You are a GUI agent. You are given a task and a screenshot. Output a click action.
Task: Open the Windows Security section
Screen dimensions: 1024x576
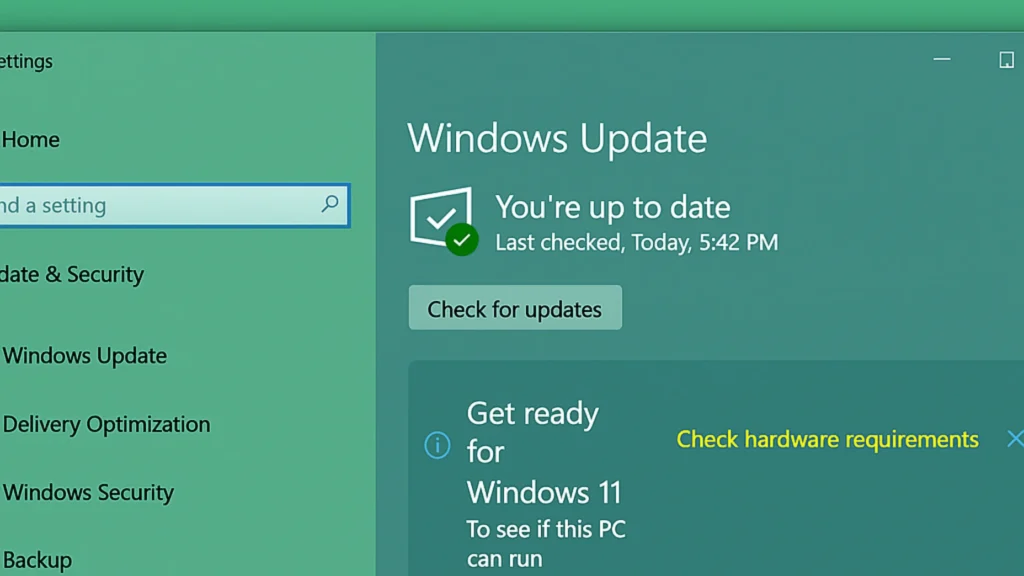click(88, 492)
